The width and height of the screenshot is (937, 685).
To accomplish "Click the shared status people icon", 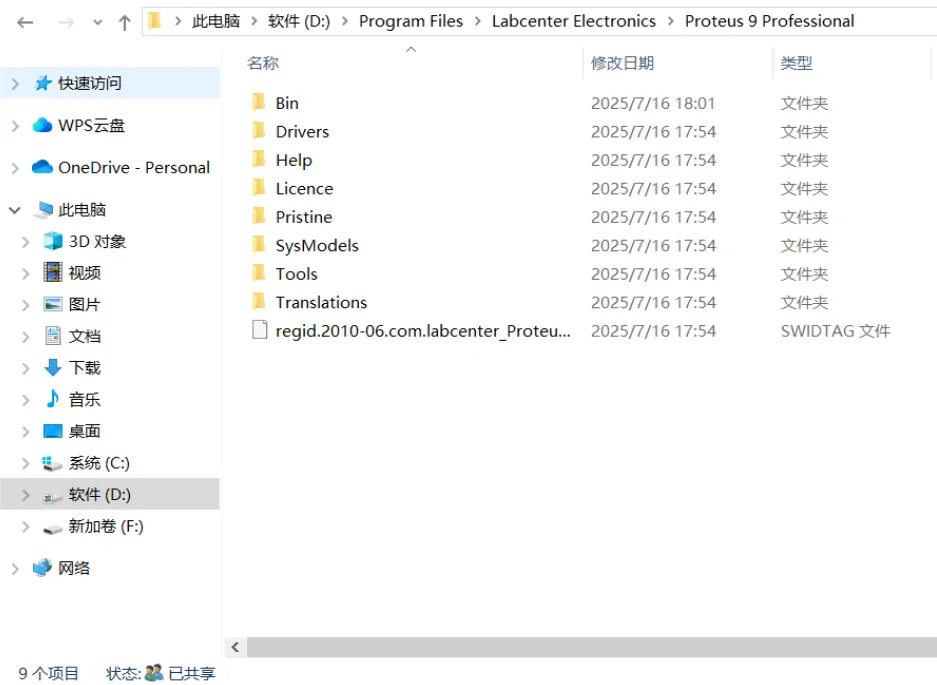I will click(x=154, y=673).
